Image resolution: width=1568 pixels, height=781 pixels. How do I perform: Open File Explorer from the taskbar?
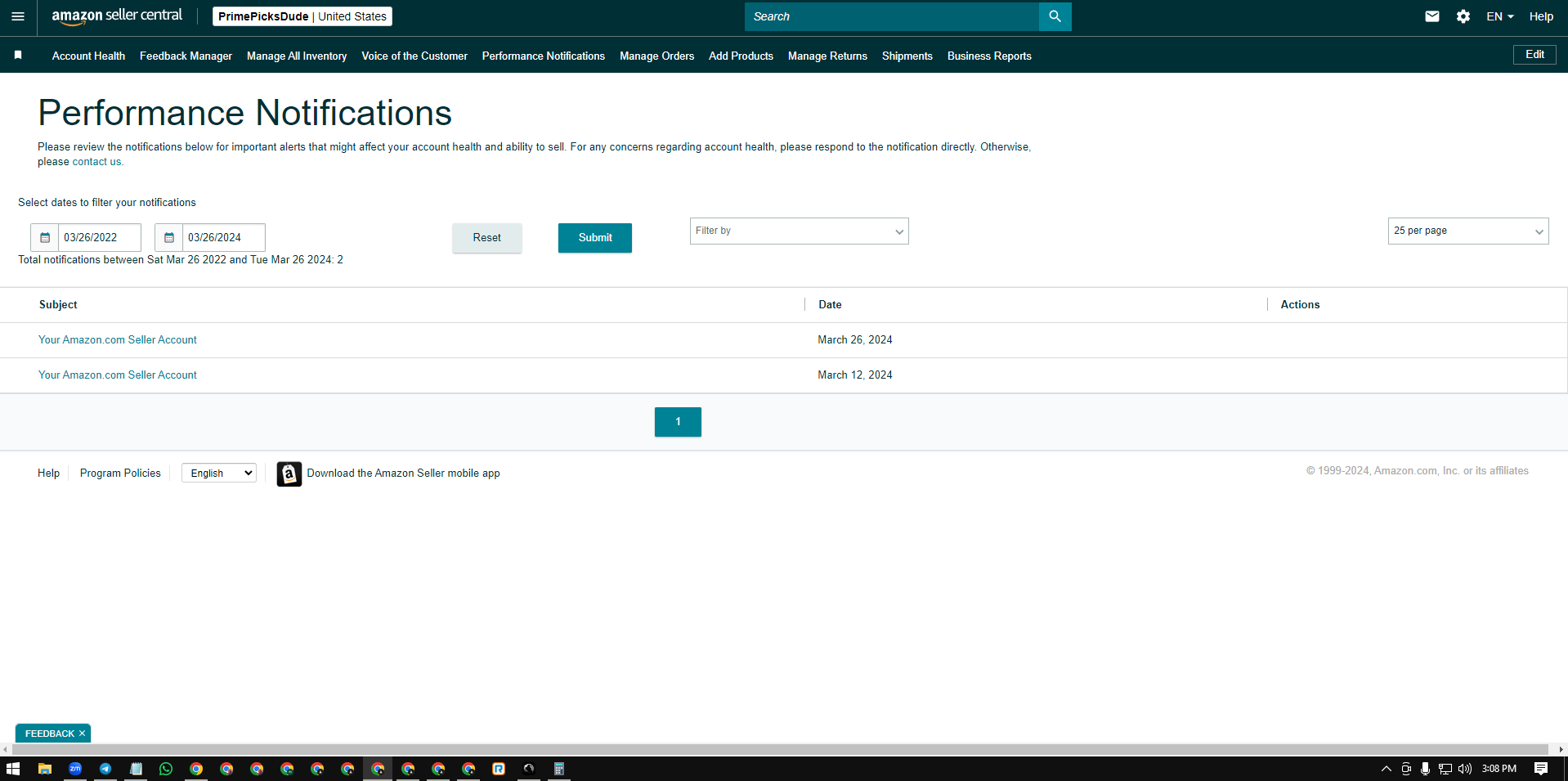pos(45,769)
